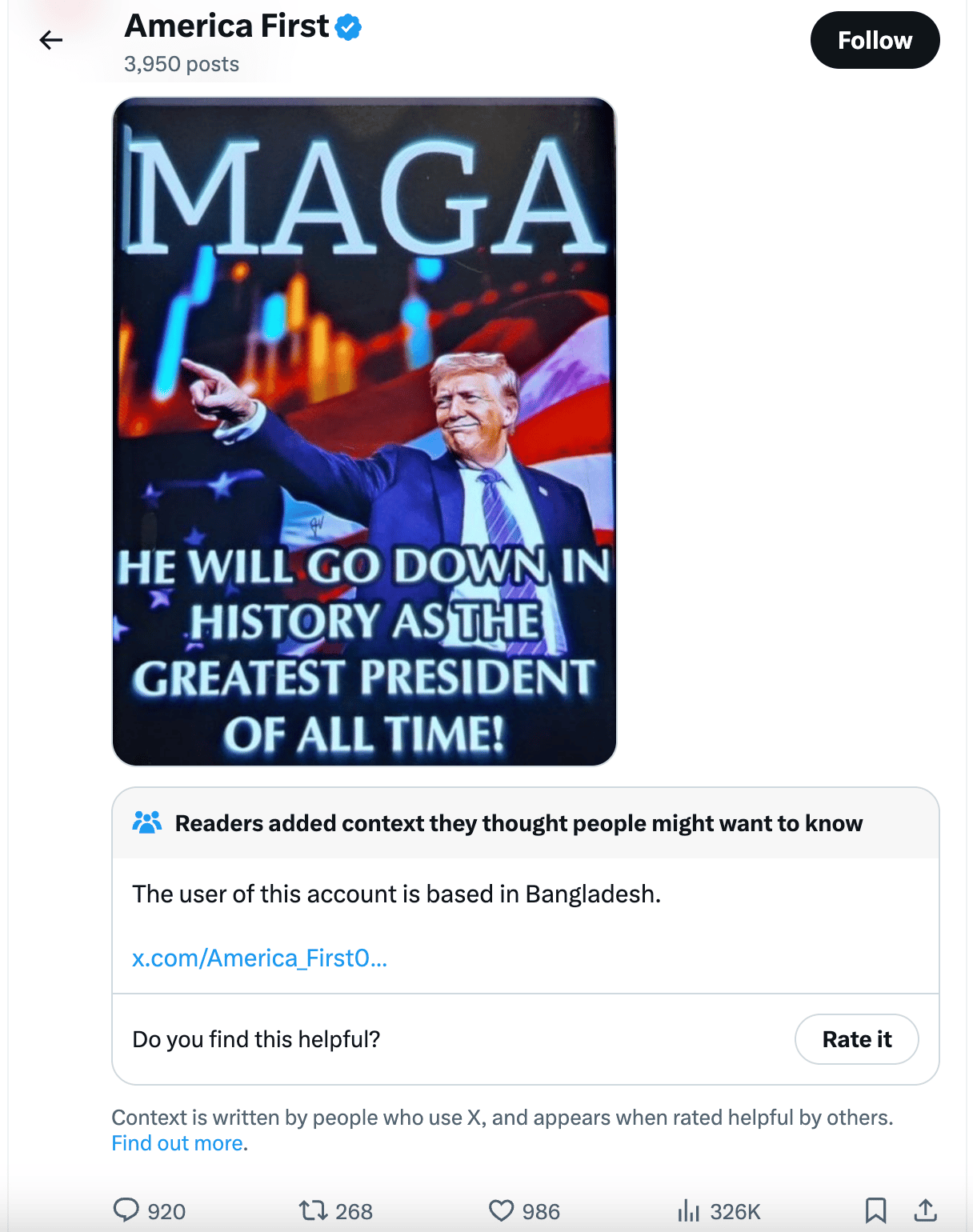Click the blue verified badge
Image resolution: width=973 pixels, height=1232 pixels.
click(348, 27)
